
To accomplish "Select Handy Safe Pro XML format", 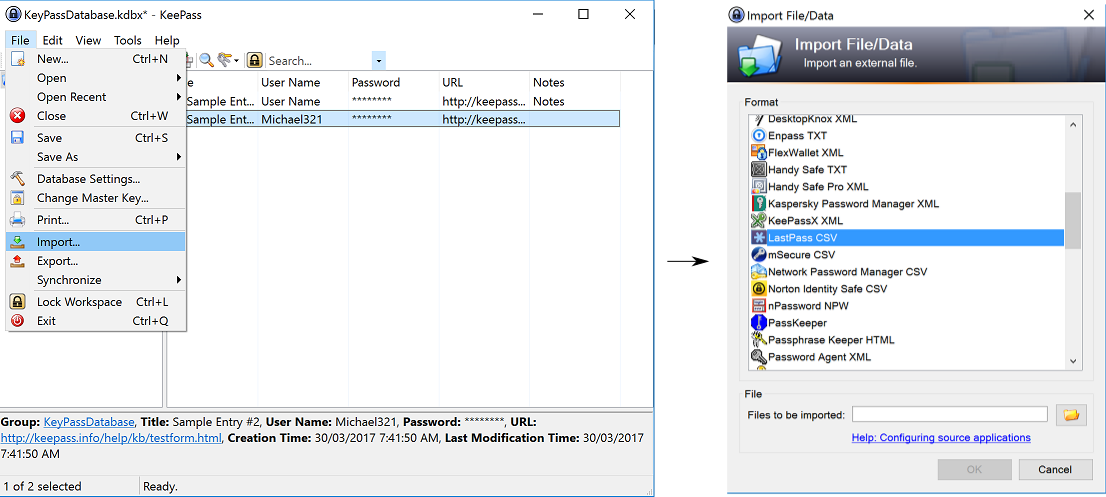I will [818, 187].
